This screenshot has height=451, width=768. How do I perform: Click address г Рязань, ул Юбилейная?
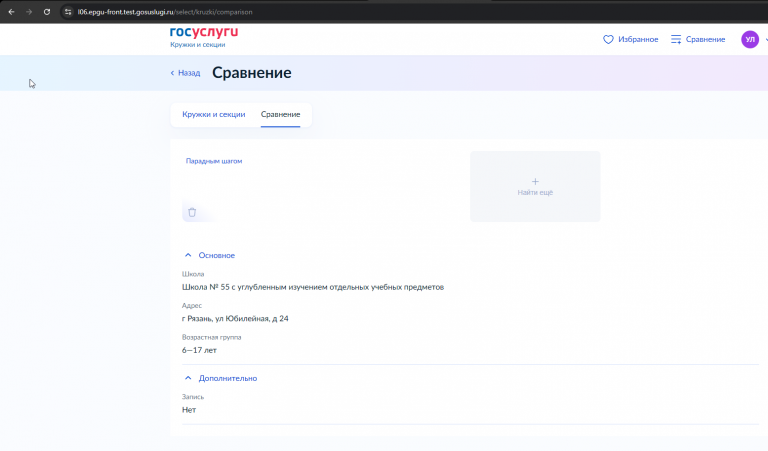coord(235,318)
